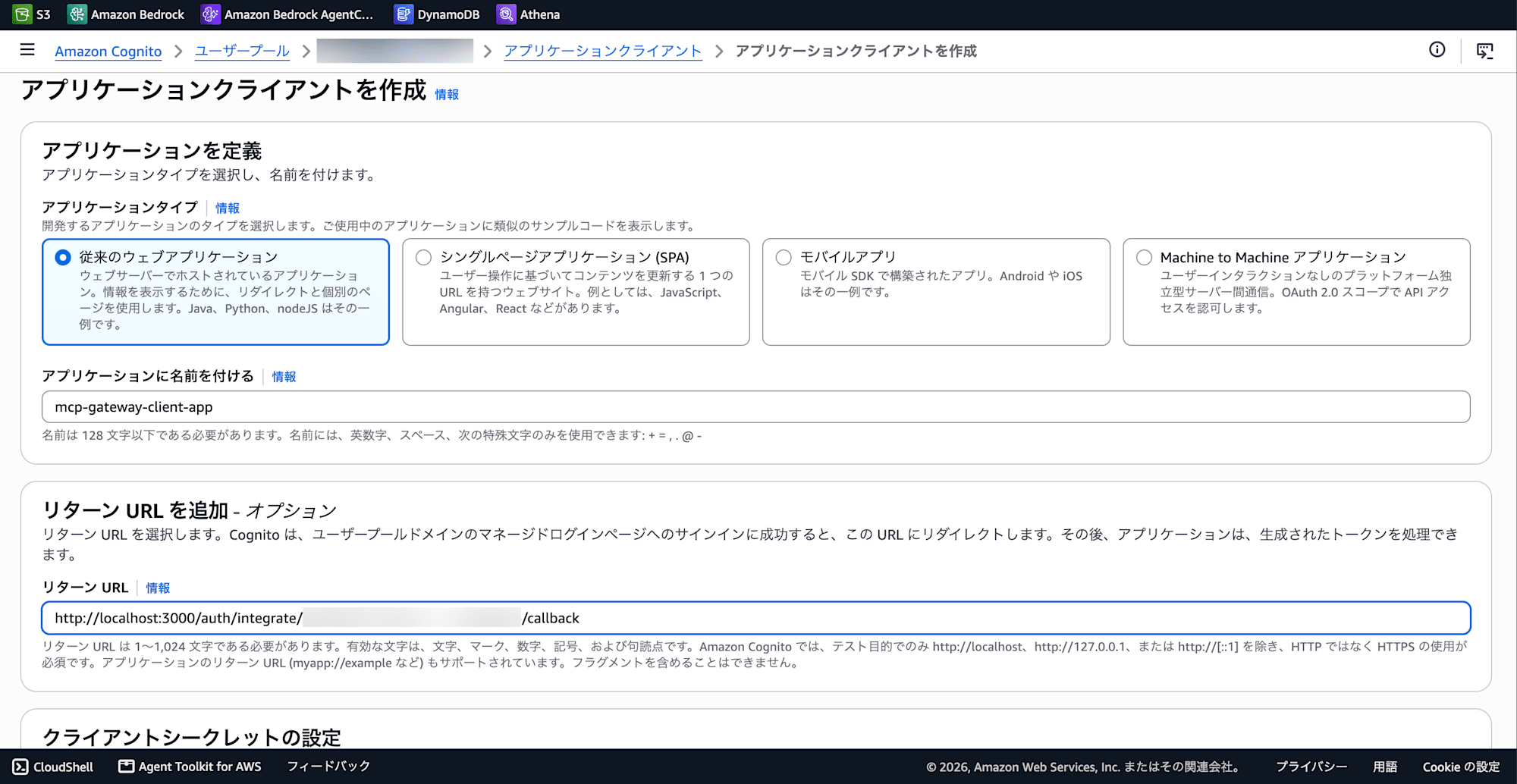Go to Amazon Cognito breadcrumb link
The image size is (1517, 784).
click(x=108, y=51)
